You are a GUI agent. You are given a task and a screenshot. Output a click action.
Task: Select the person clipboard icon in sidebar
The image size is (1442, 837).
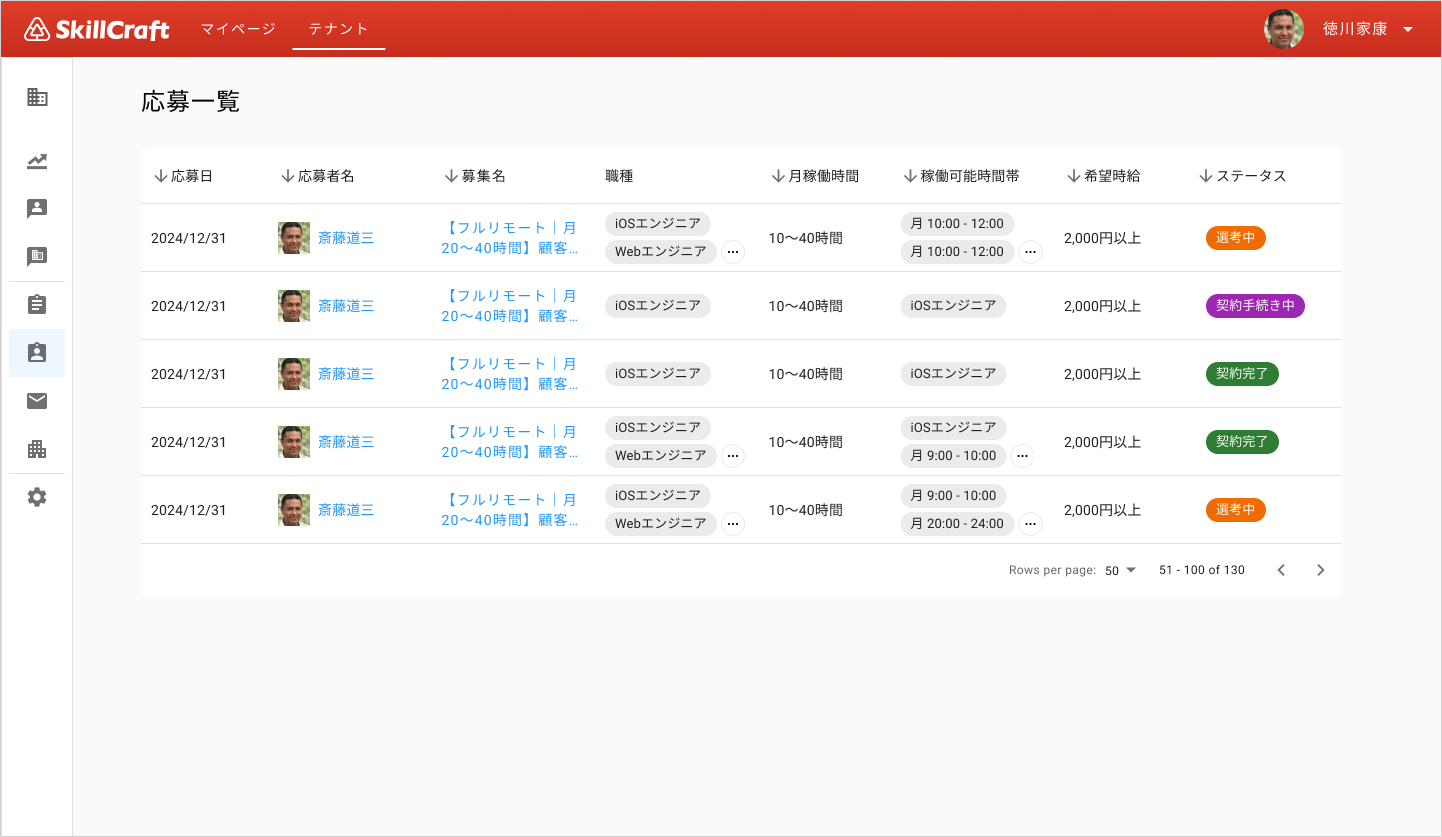[x=37, y=353]
